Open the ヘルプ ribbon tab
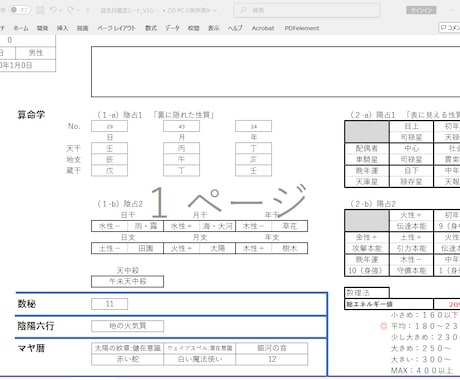The height and width of the screenshot is (380, 460). tap(235, 28)
